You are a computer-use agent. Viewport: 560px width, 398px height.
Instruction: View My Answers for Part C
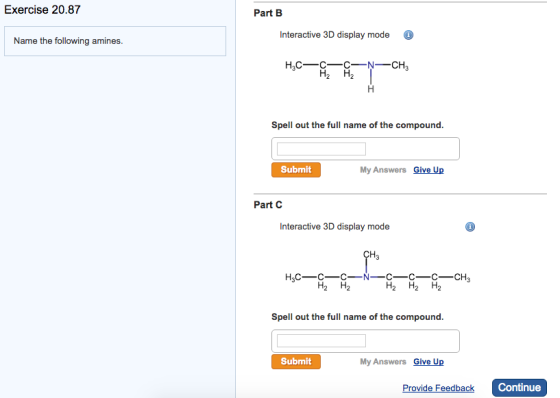(x=383, y=362)
